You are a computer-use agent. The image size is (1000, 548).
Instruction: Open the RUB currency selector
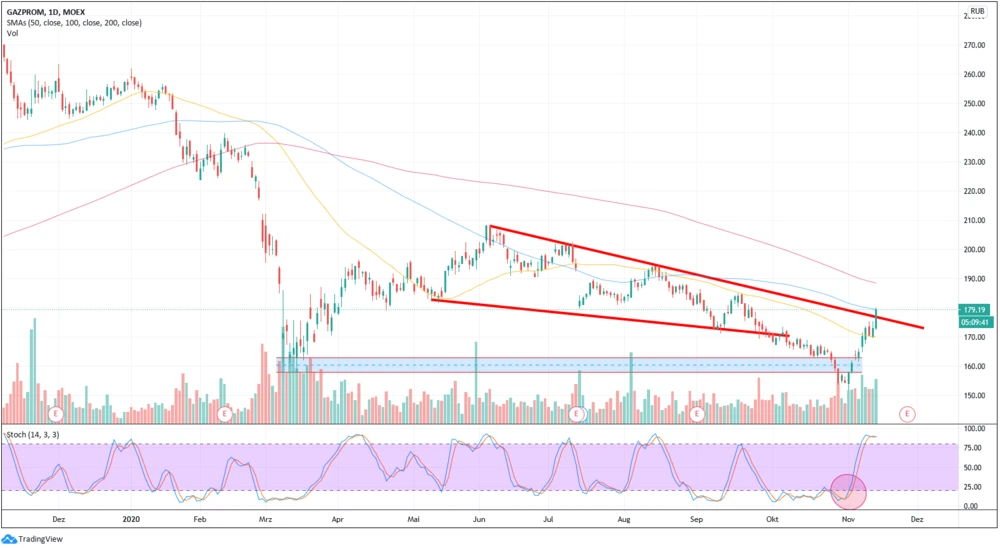[x=977, y=11]
